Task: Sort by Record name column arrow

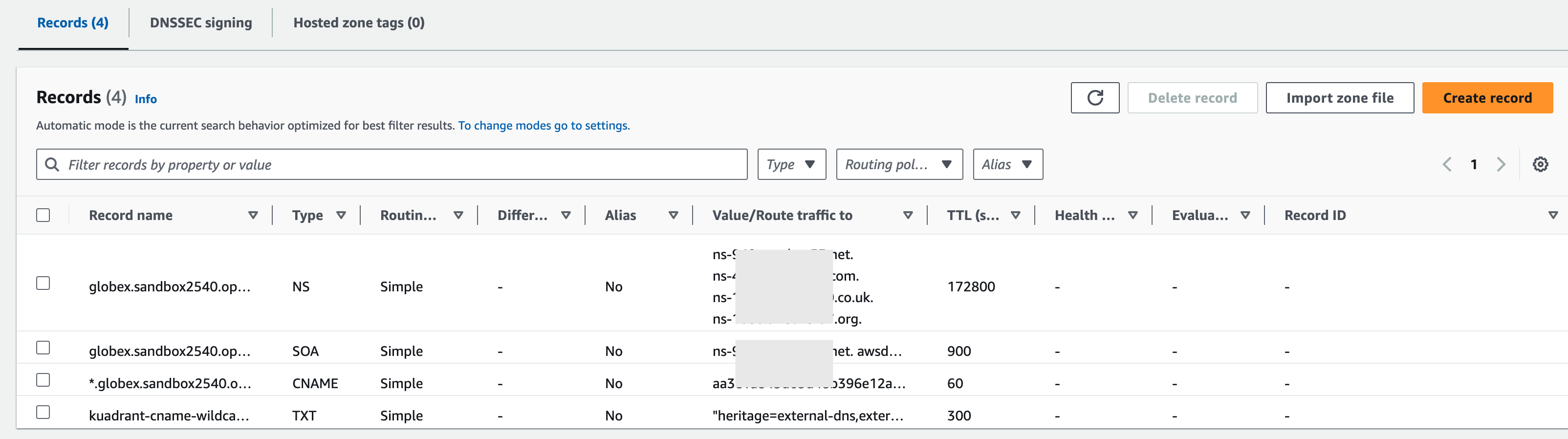Action: [x=253, y=215]
